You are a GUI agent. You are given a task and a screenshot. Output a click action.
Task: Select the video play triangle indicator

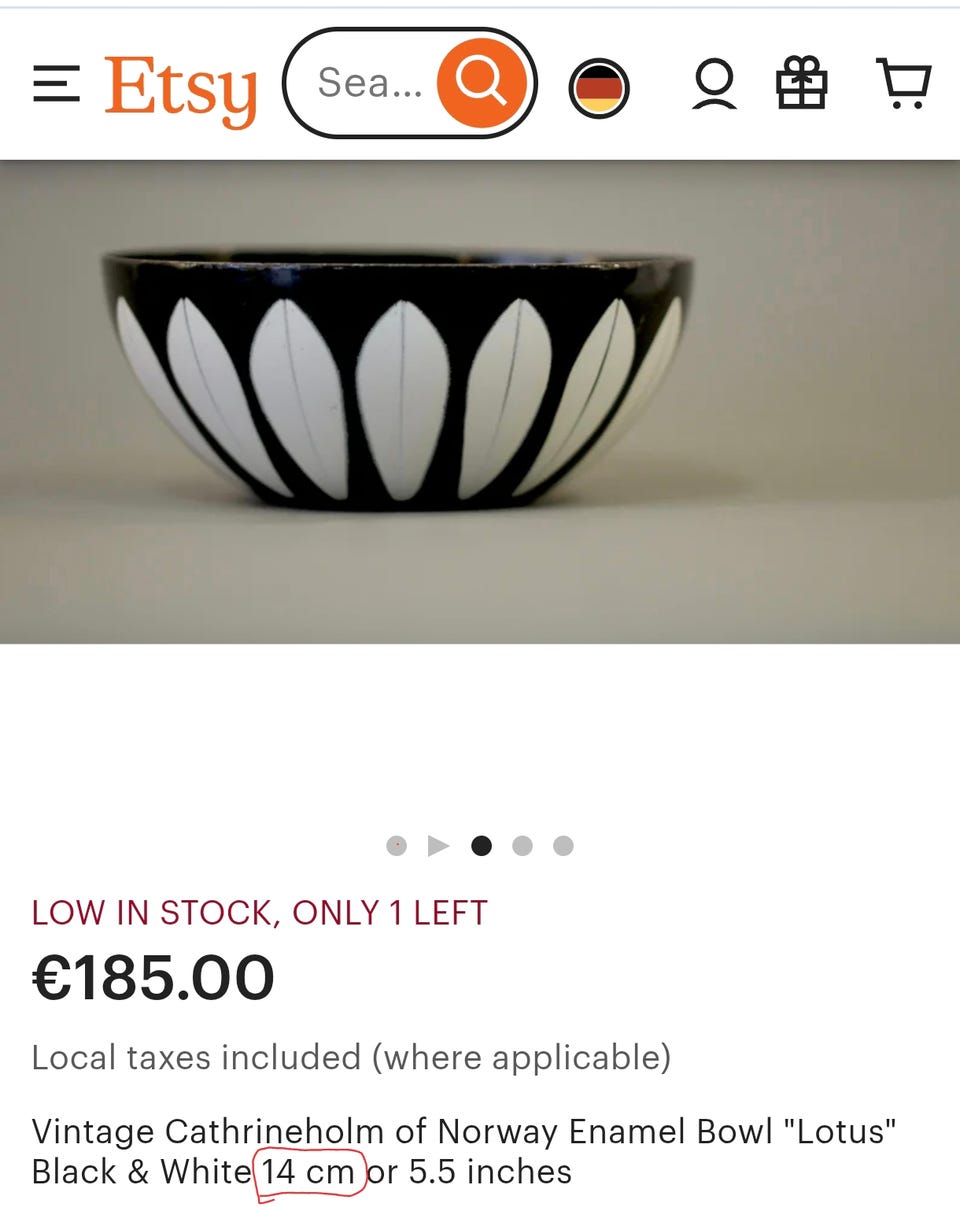click(x=438, y=846)
